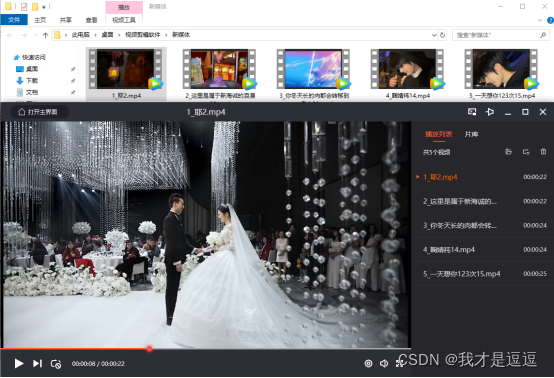Viewport: 554px width, 378px height.
Task: Click the yellow folder icon in Explorer title bar
Action: (8, 6)
